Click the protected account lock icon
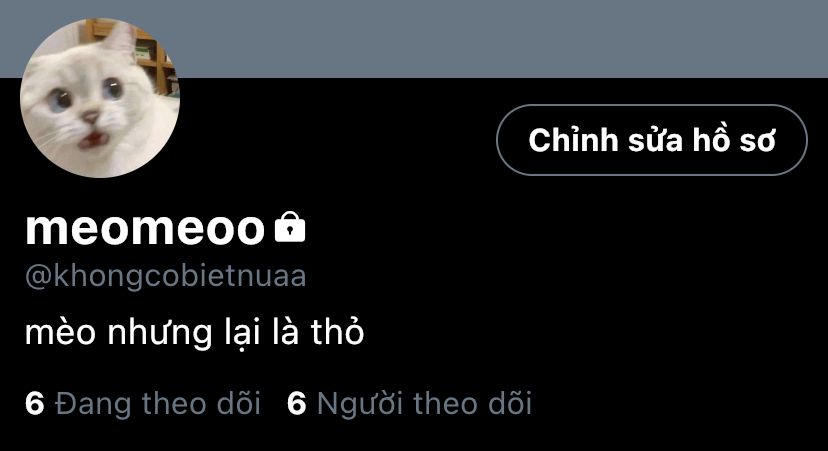The width and height of the screenshot is (828, 451). (x=290, y=227)
